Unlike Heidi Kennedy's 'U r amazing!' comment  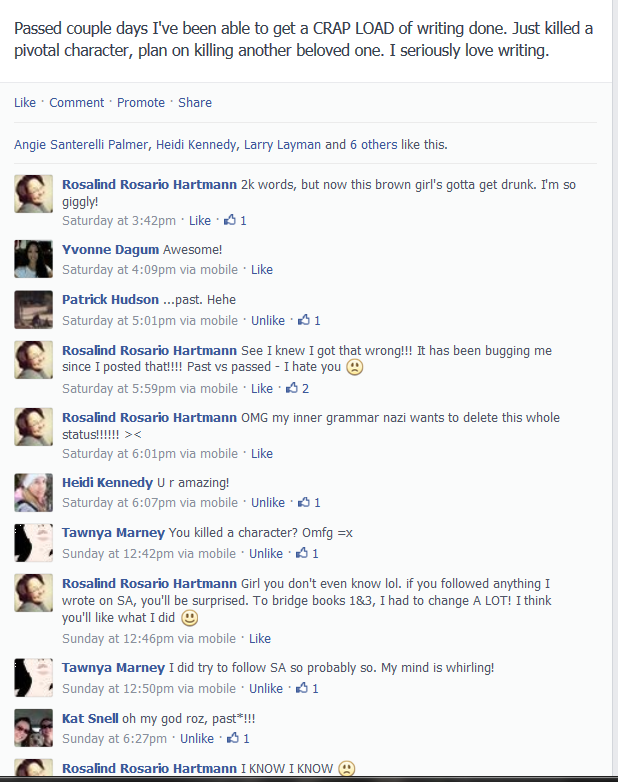(268, 502)
